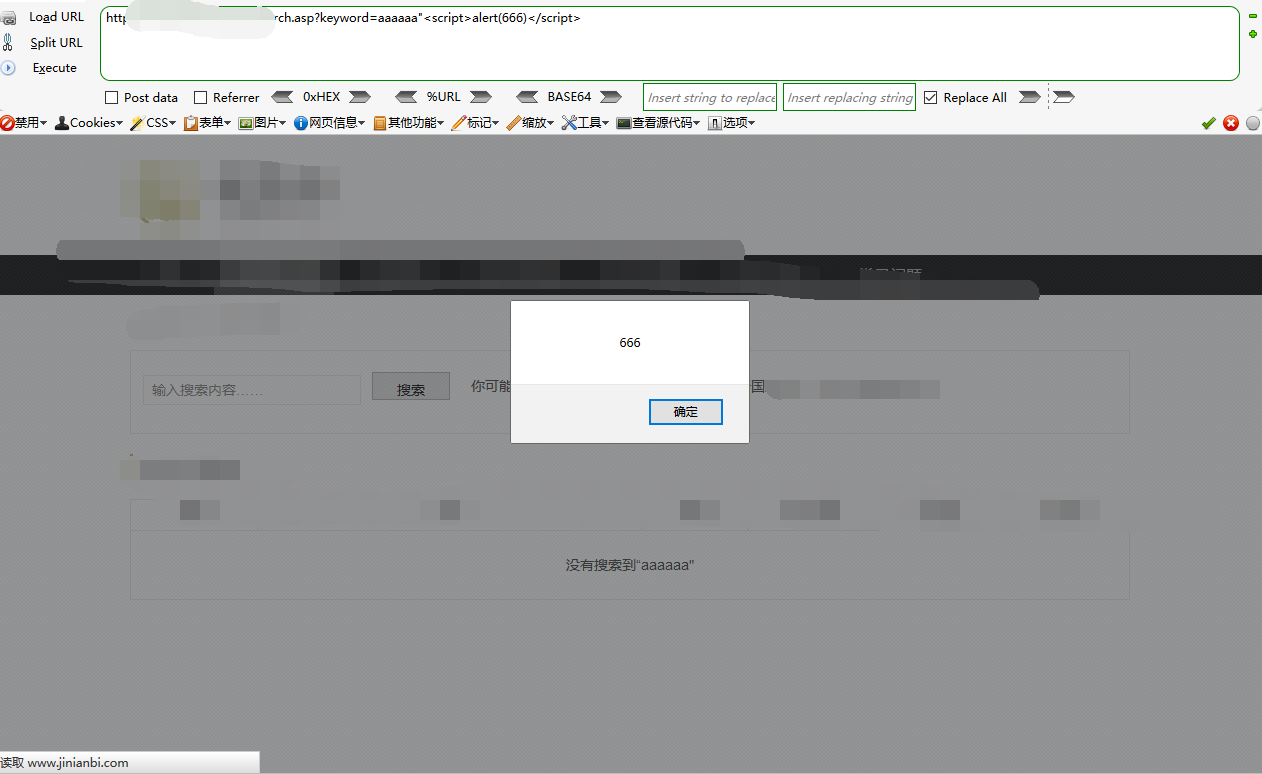Click the green minus icon beside URL box
Viewport: 1262px width, 774px height.
[1253, 16]
